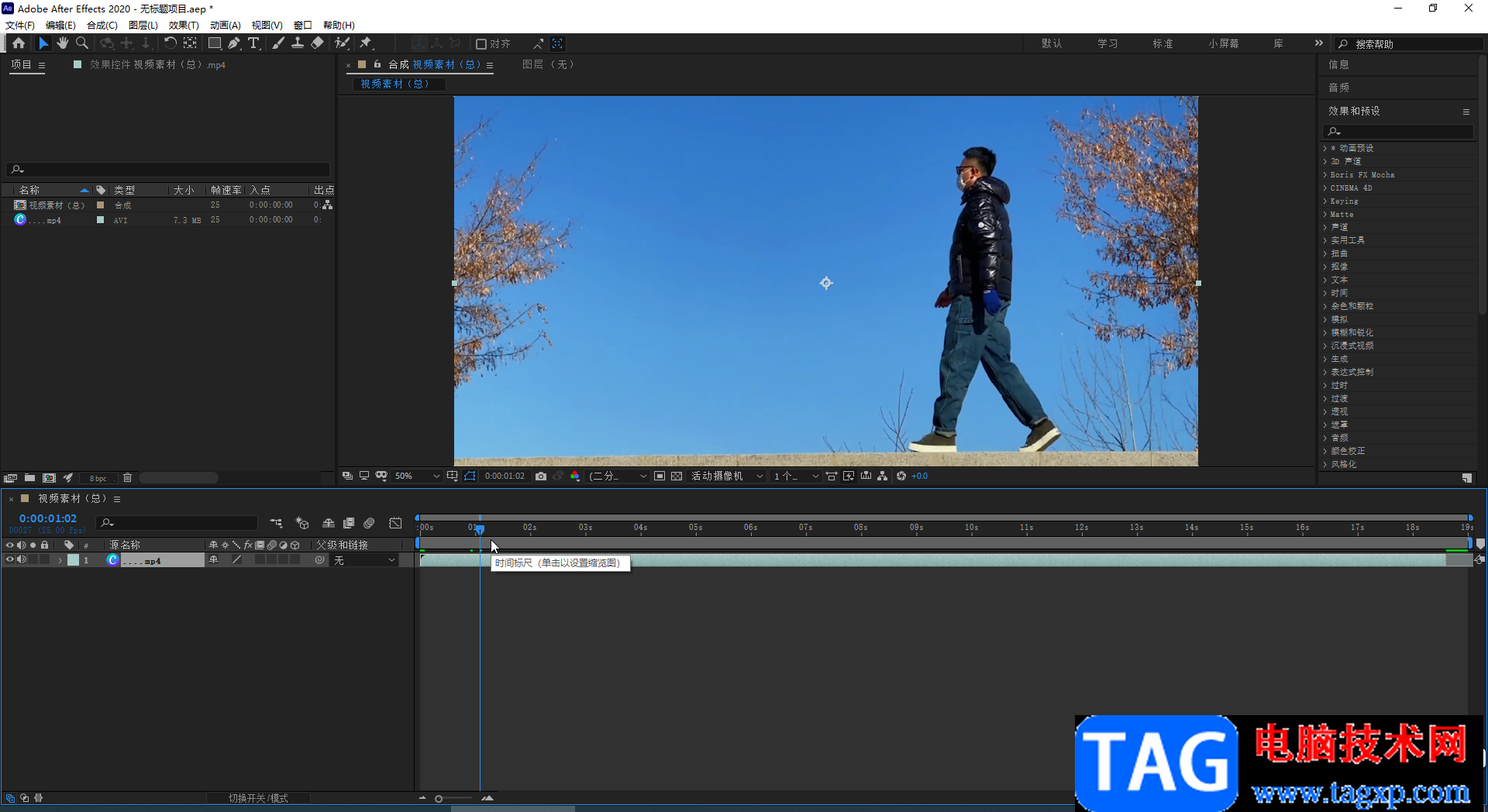This screenshot has width=1488, height=812.
Task: Click the reset exposure icon
Action: (x=901, y=477)
